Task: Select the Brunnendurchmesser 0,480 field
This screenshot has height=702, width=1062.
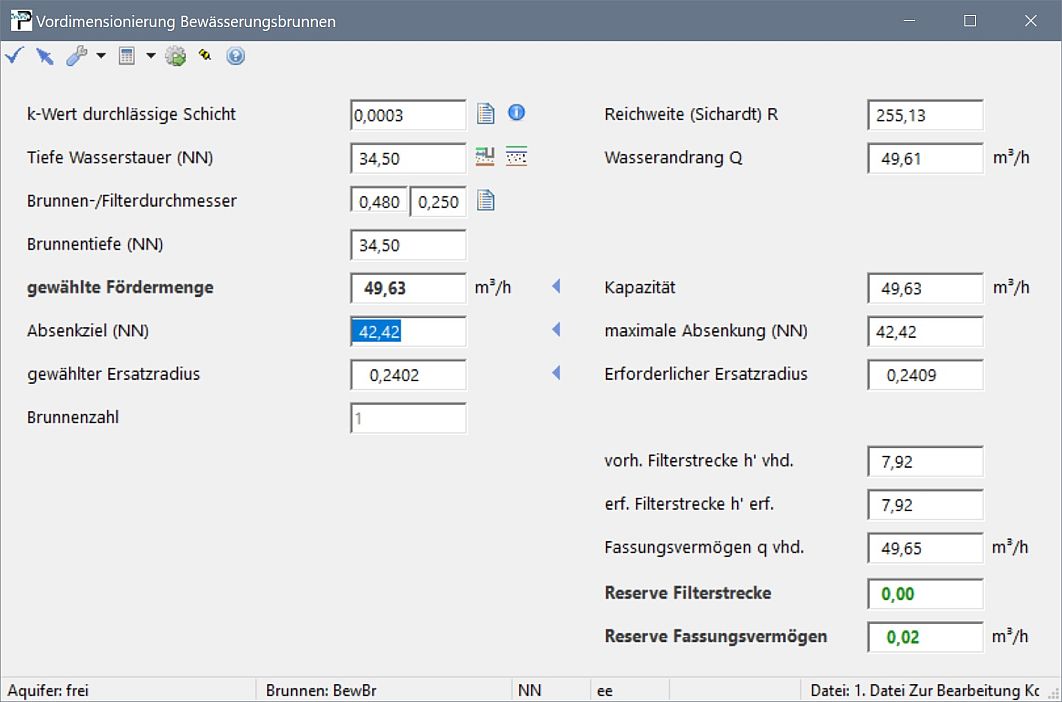Action: (x=379, y=202)
